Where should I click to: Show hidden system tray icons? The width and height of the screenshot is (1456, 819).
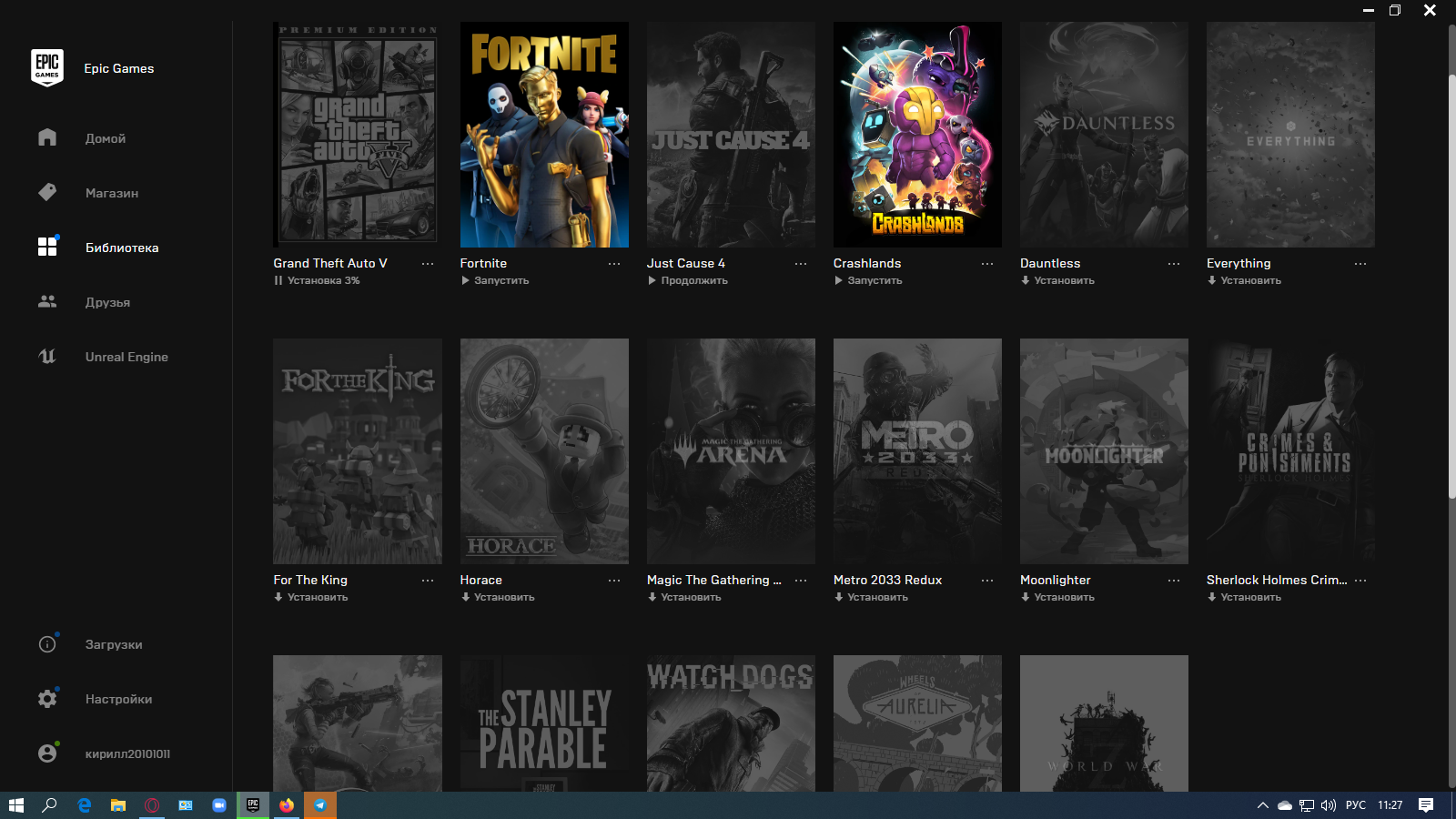pos(1262,805)
